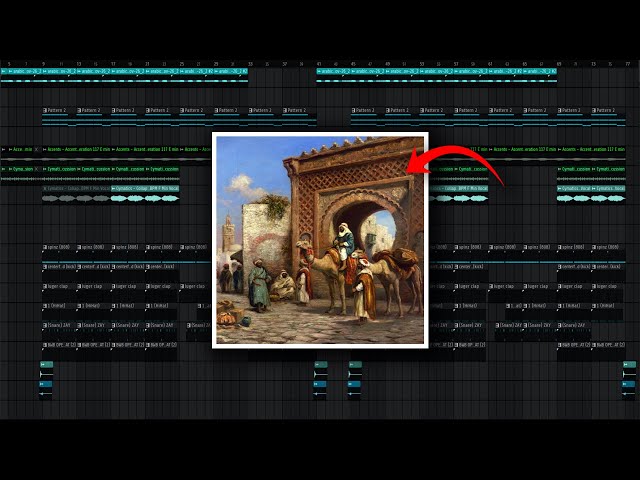
Task: Click bar 9 on the timeline ruler
Action: (44, 64)
